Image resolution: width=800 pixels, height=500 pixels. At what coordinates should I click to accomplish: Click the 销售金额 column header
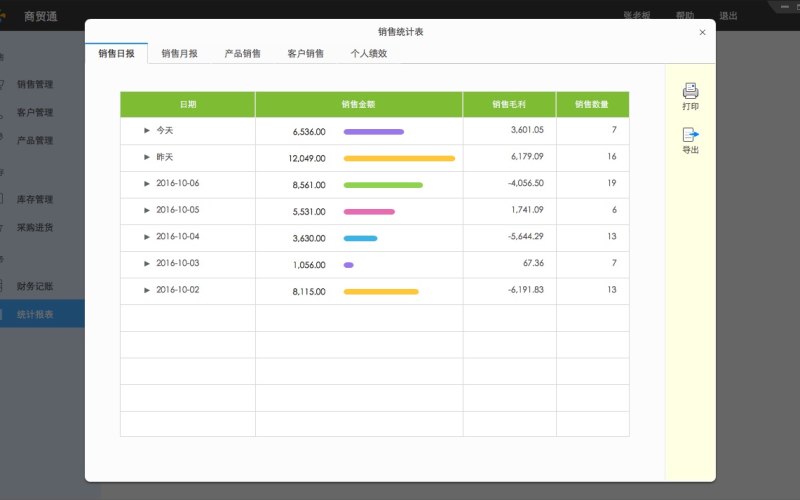pos(359,105)
